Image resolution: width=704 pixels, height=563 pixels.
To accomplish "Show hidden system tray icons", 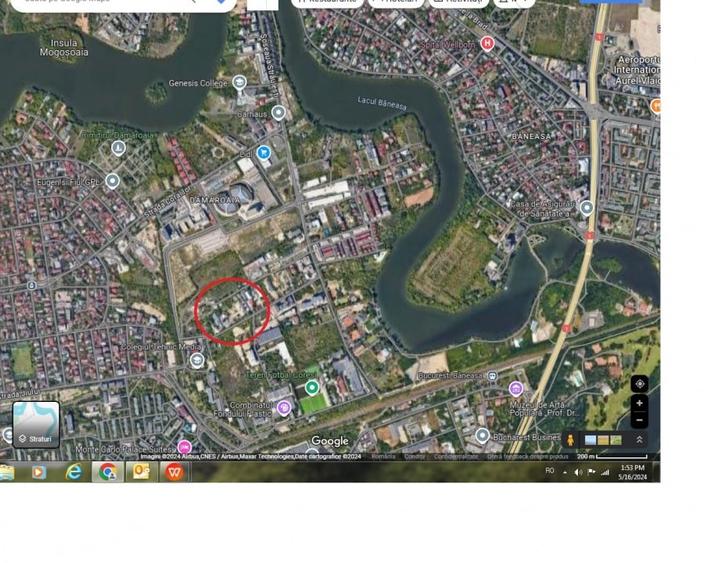I will coord(565,472).
